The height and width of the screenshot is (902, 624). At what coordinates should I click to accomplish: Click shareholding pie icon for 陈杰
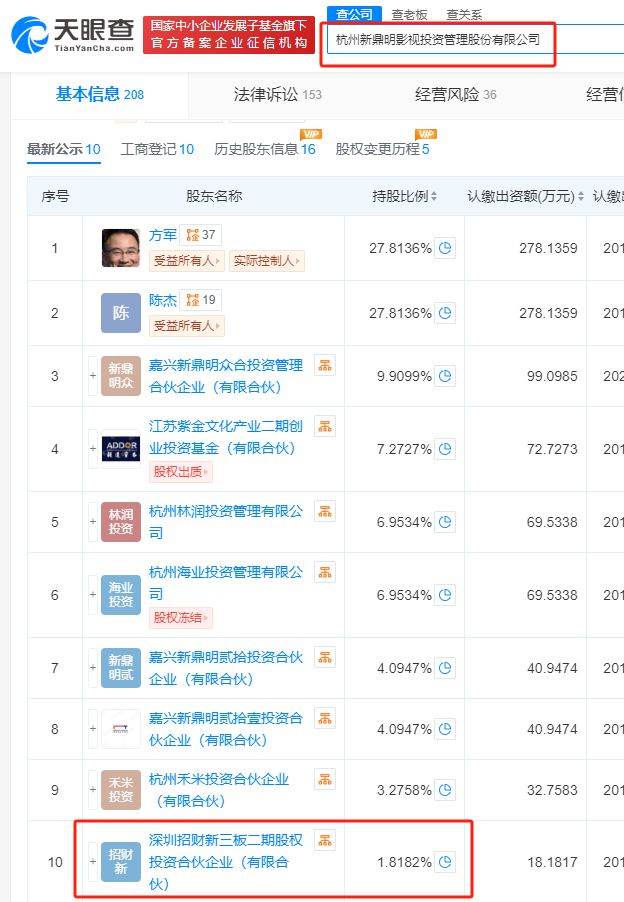[445, 313]
